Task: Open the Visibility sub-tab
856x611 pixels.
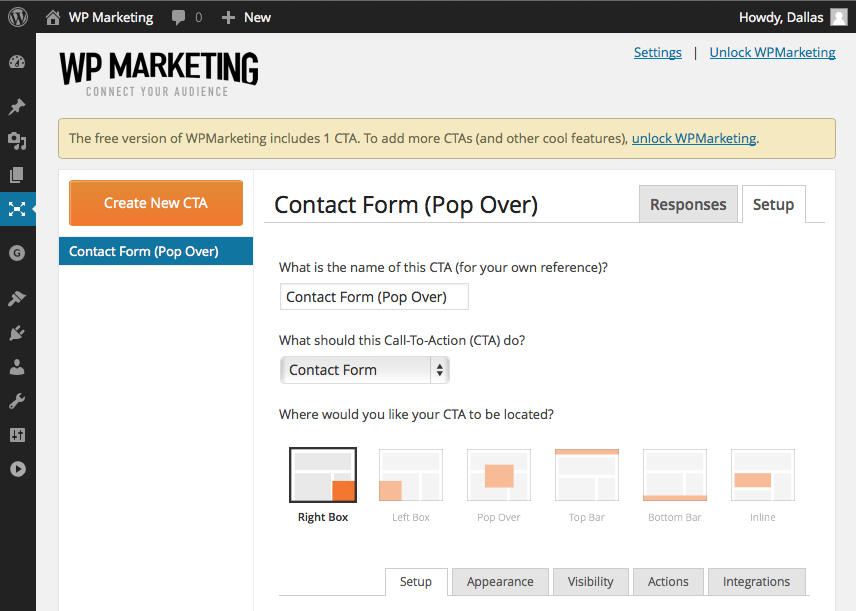Action: point(591,582)
